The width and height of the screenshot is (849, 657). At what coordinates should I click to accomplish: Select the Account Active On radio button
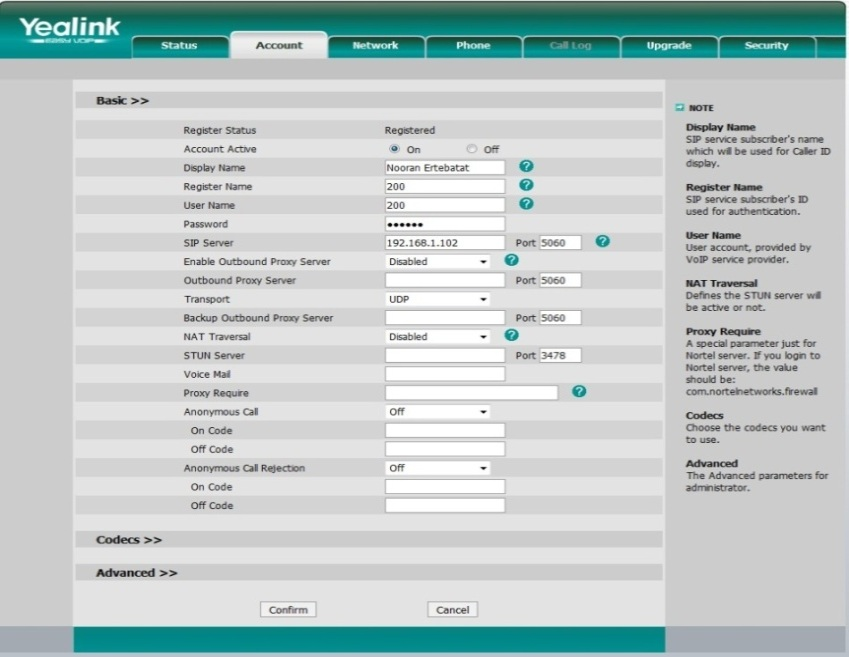[x=394, y=149]
